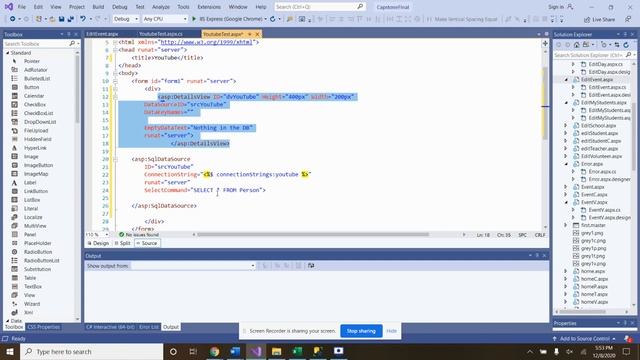Switch to Design view

coord(98,243)
